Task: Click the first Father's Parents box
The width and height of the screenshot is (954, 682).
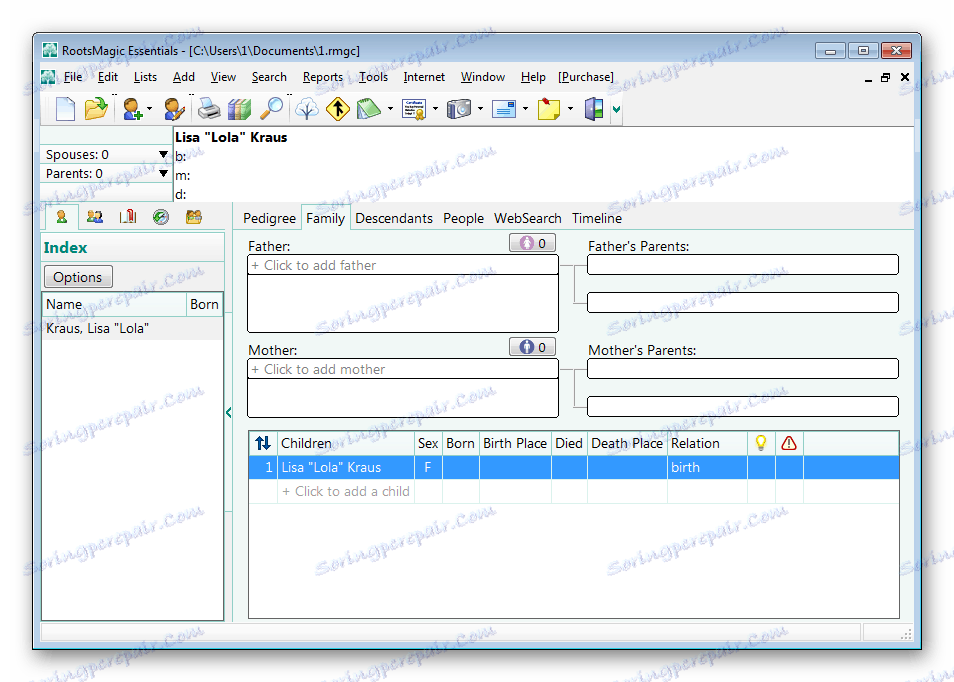Action: click(743, 265)
